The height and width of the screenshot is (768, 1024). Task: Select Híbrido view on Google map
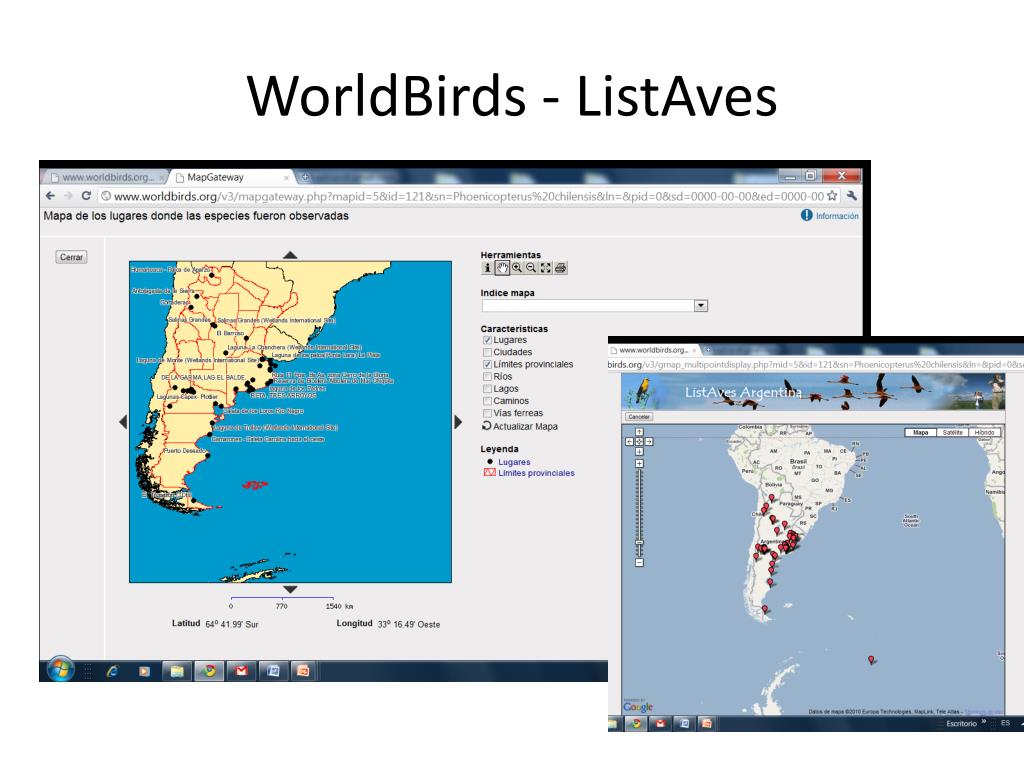coord(984,432)
